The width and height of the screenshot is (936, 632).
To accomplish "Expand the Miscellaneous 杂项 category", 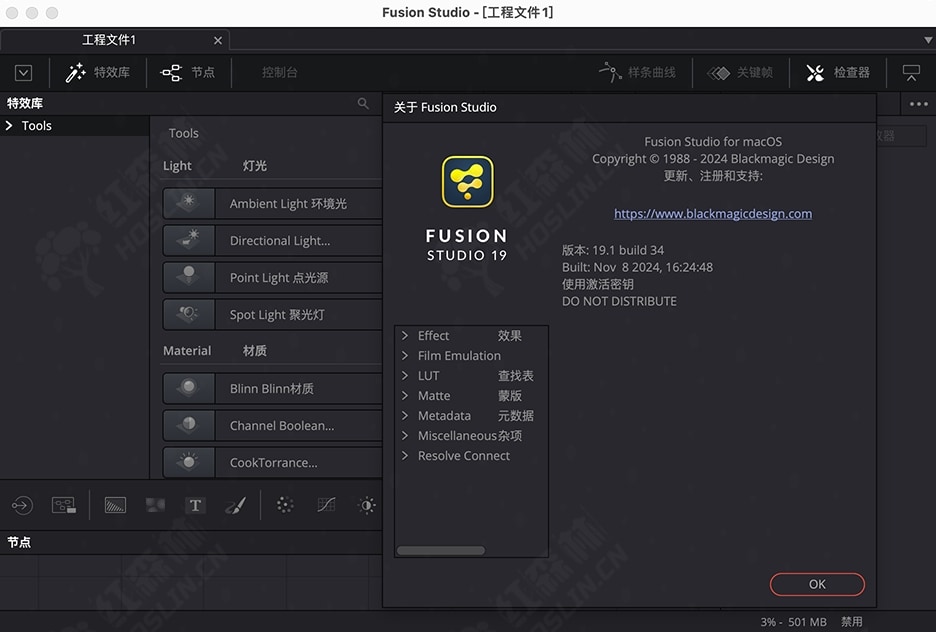I will pos(405,436).
